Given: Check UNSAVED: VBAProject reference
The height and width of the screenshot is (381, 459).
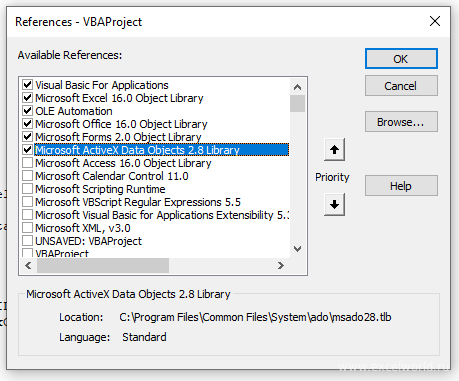Looking at the screenshot, I should tap(27, 241).
